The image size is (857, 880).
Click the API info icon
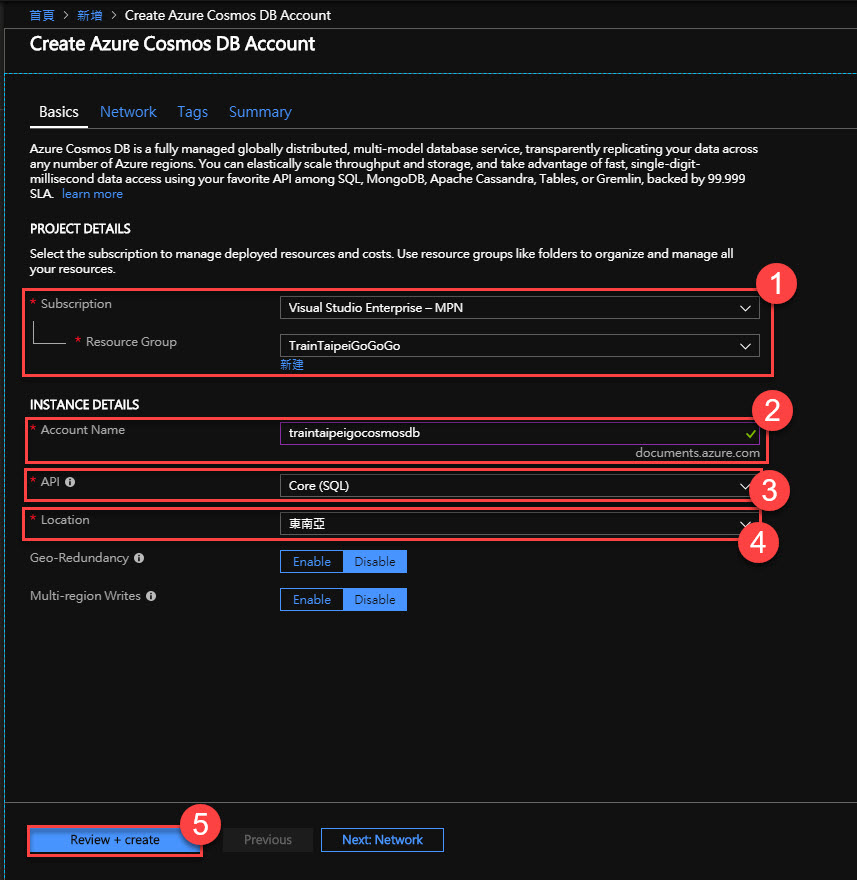(70, 482)
